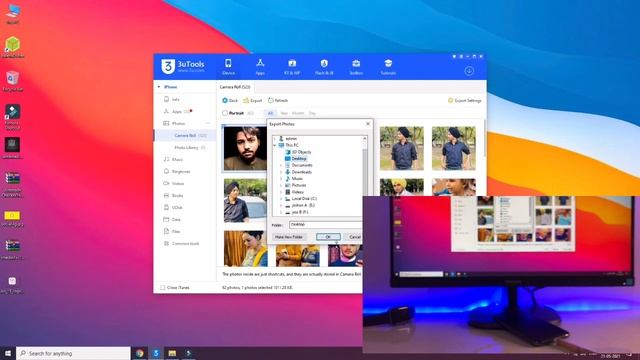Open the Windows Start menu
Viewport: 640px width, 360px height.
click(8, 353)
